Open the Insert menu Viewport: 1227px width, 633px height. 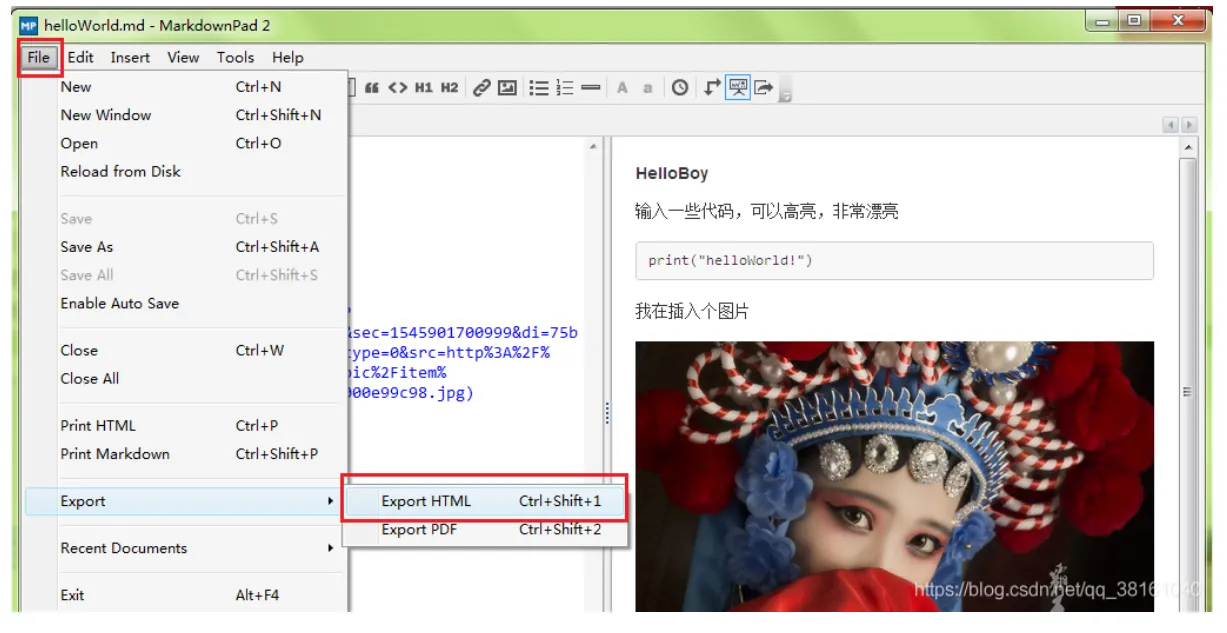(x=130, y=57)
